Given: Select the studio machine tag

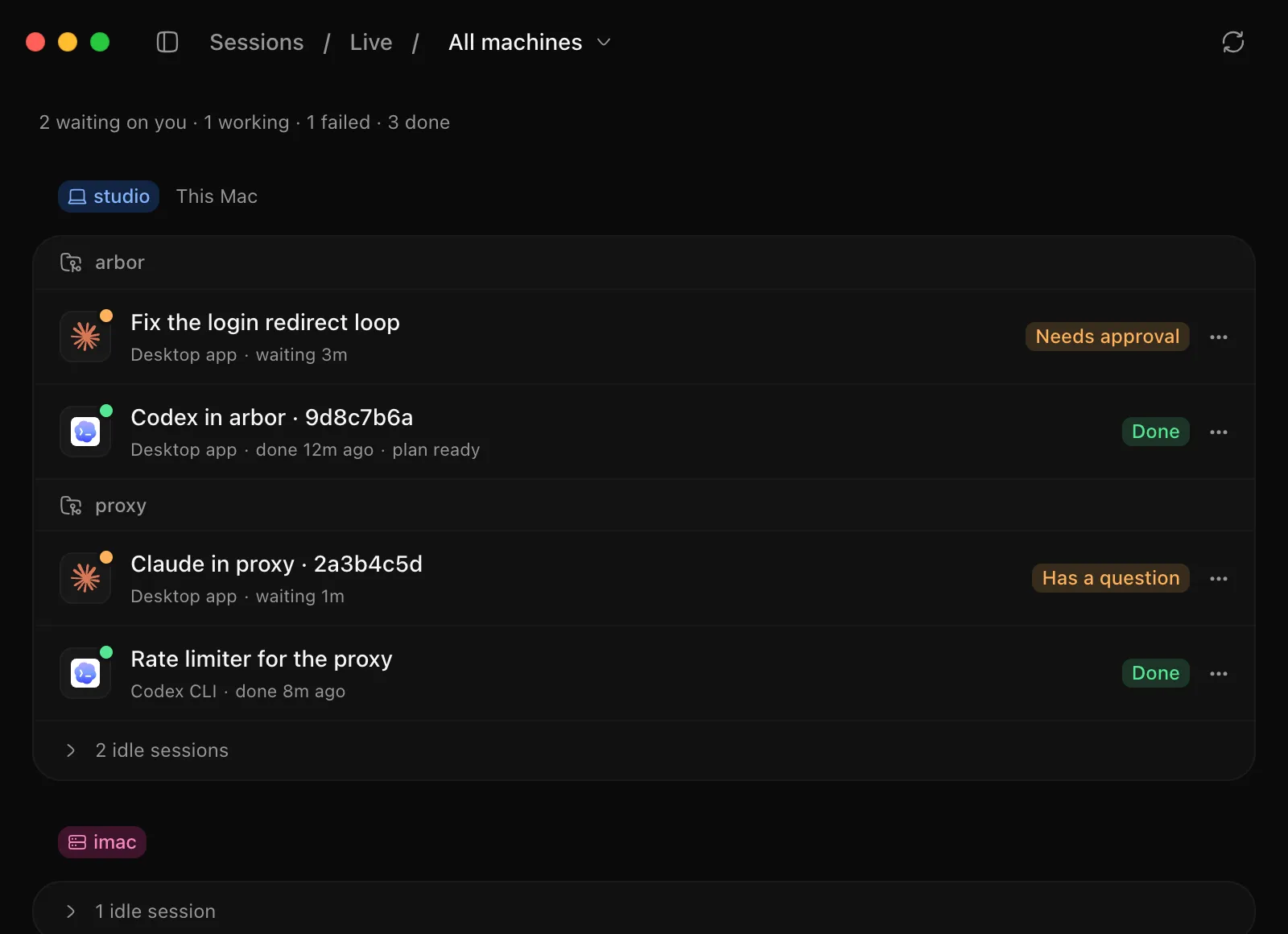Looking at the screenshot, I should [x=109, y=196].
